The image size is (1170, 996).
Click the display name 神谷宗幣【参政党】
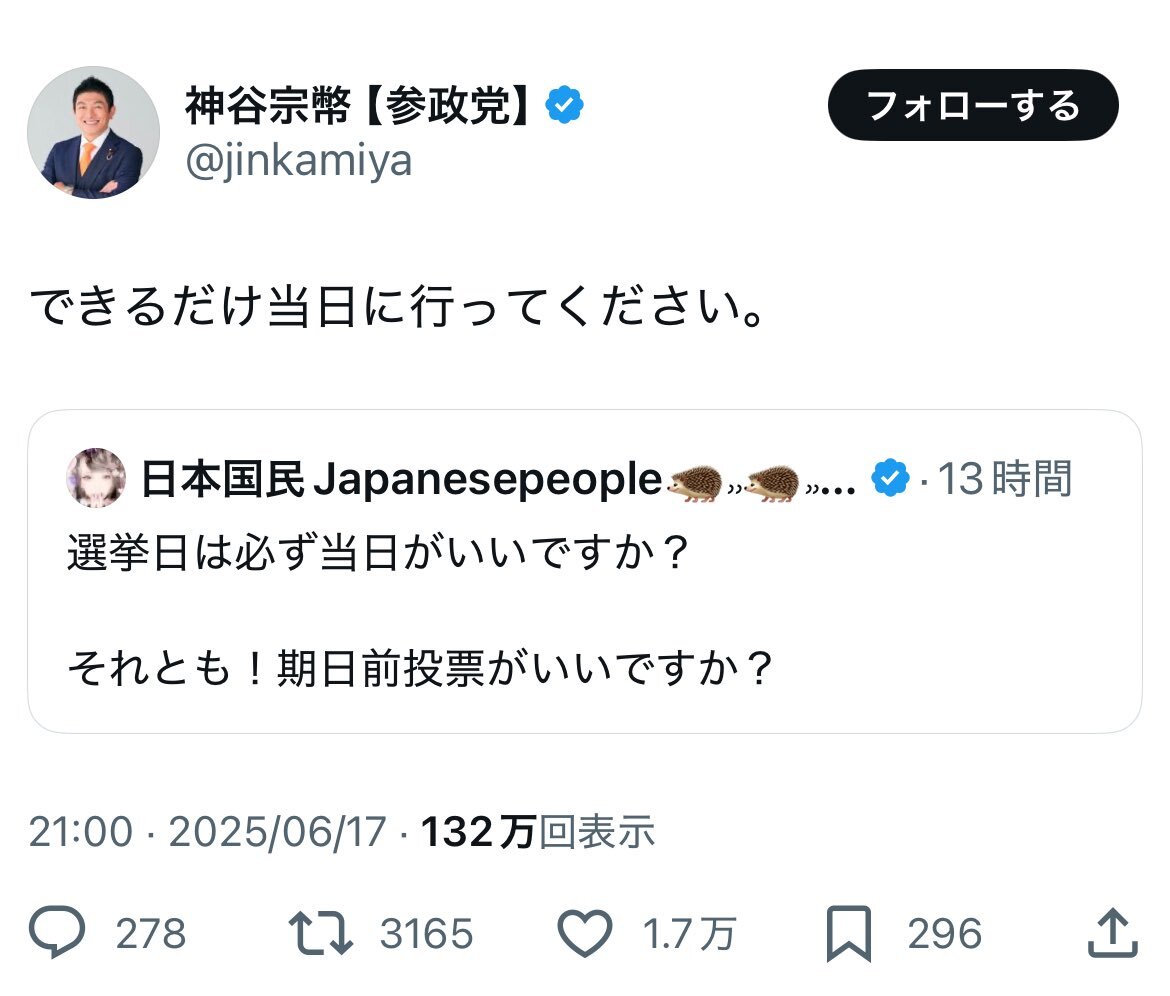point(359,105)
